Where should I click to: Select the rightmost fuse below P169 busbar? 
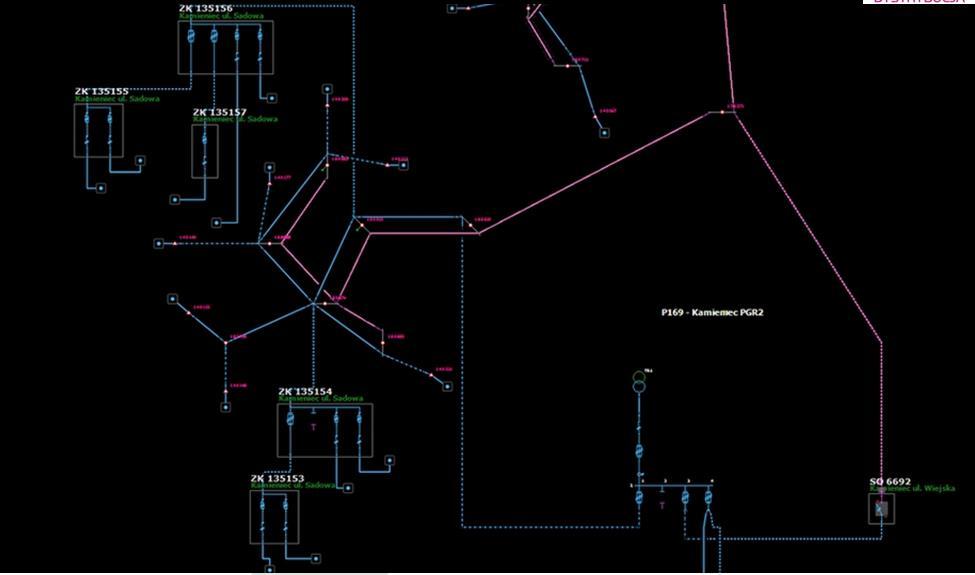(708, 497)
